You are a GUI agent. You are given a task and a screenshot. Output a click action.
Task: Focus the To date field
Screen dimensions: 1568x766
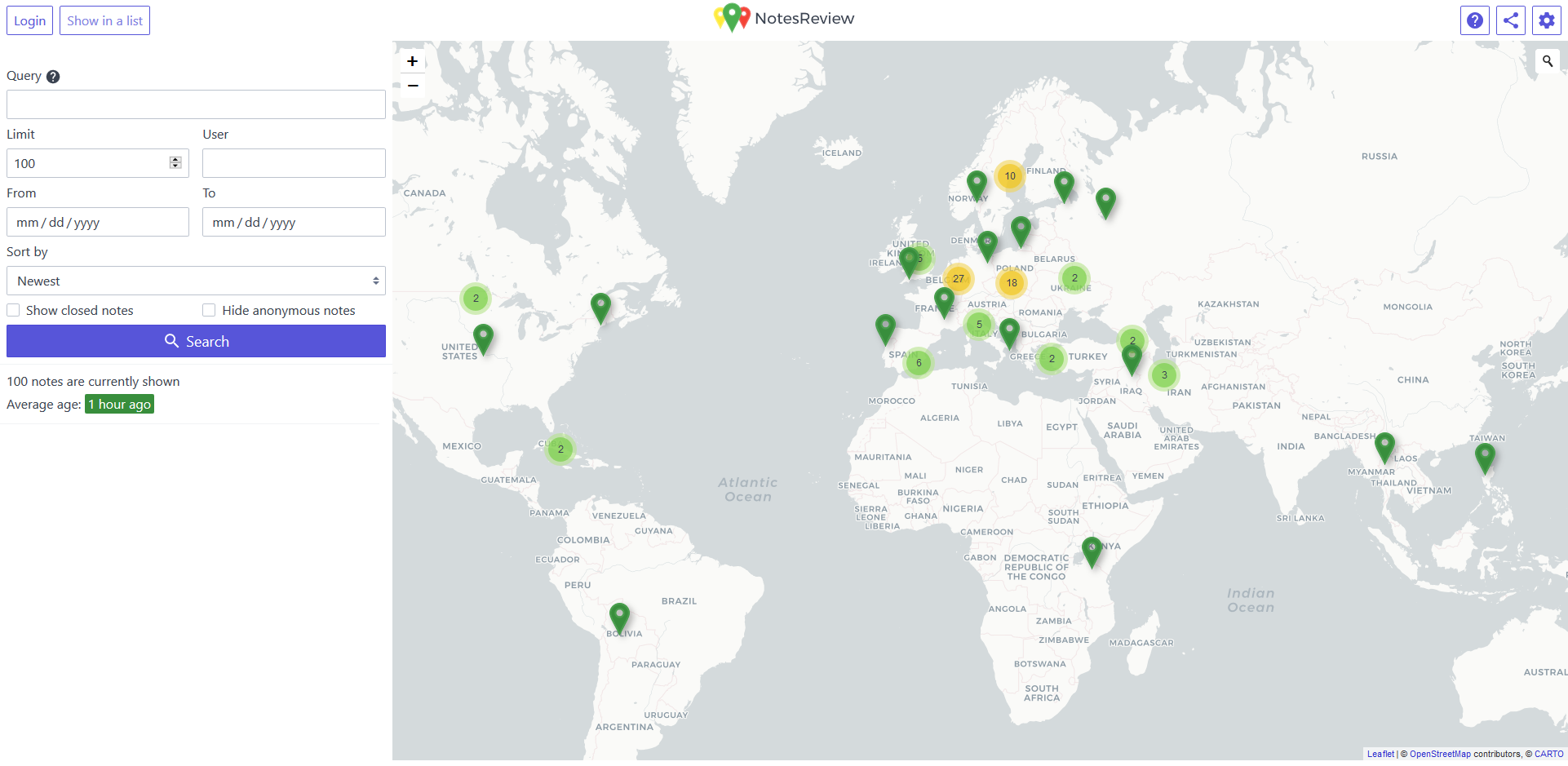pos(294,222)
